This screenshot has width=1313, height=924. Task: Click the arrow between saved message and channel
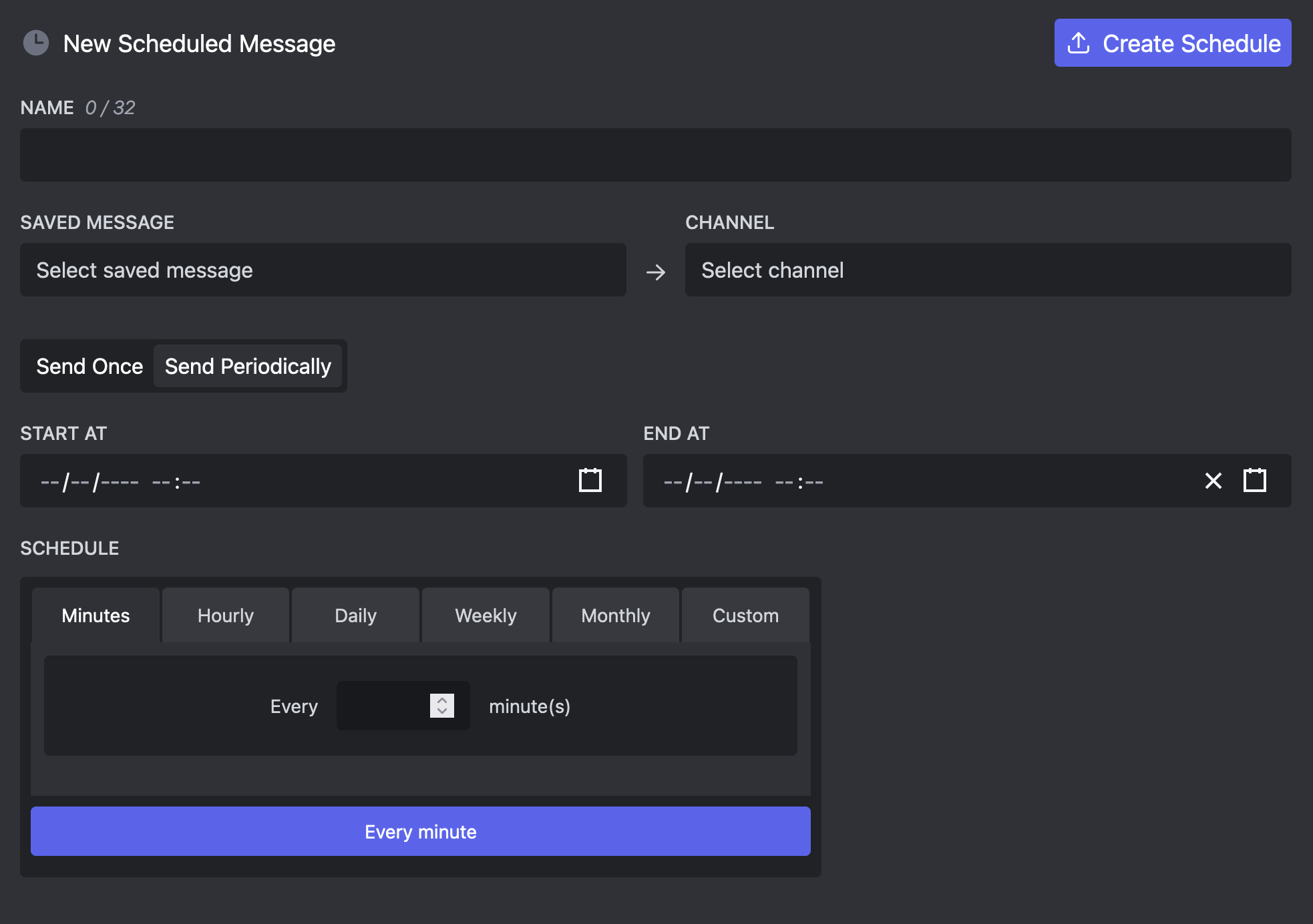pyautogui.click(x=656, y=272)
